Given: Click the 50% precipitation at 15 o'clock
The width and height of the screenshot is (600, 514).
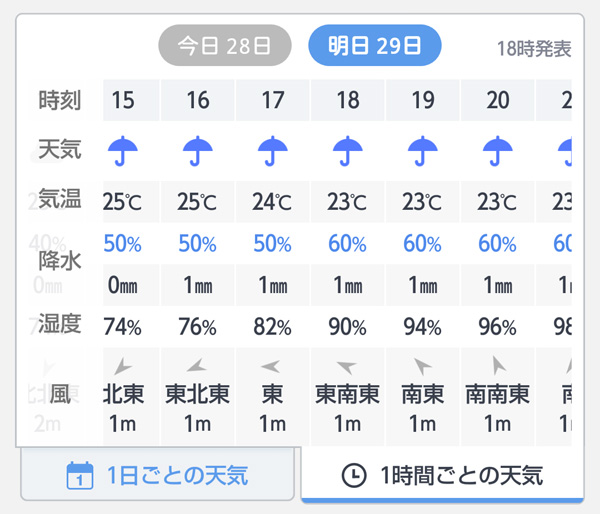Looking at the screenshot, I should click(124, 244).
